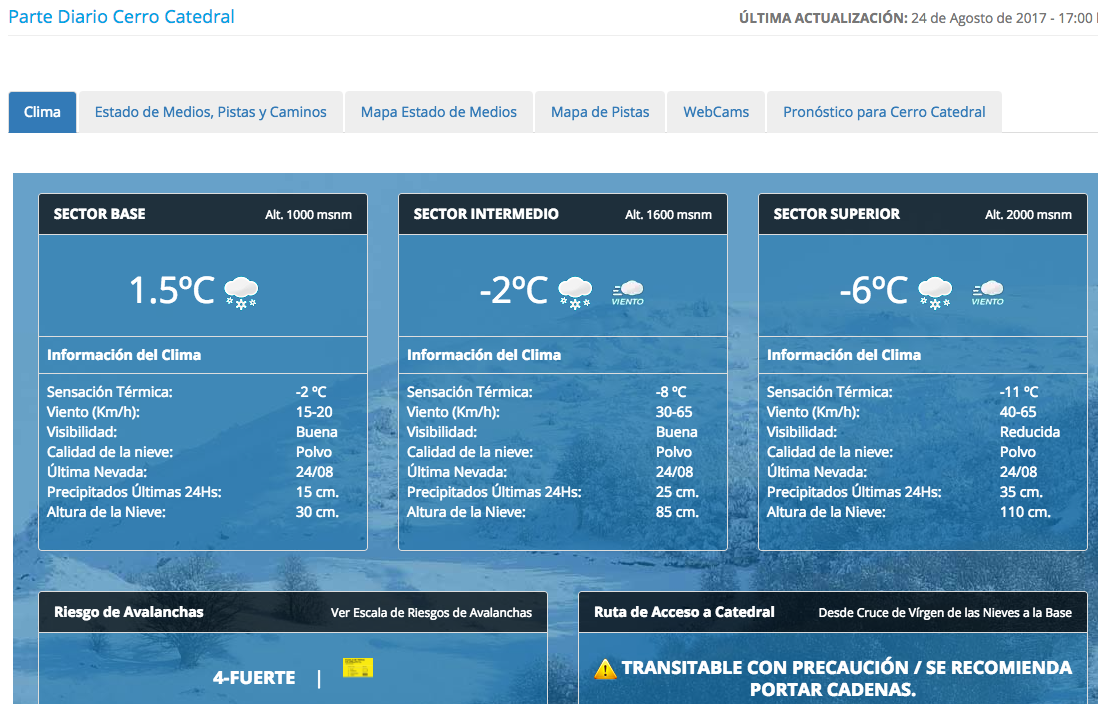
Task: Select the Clima tab
Action: (x=42, y=112)
